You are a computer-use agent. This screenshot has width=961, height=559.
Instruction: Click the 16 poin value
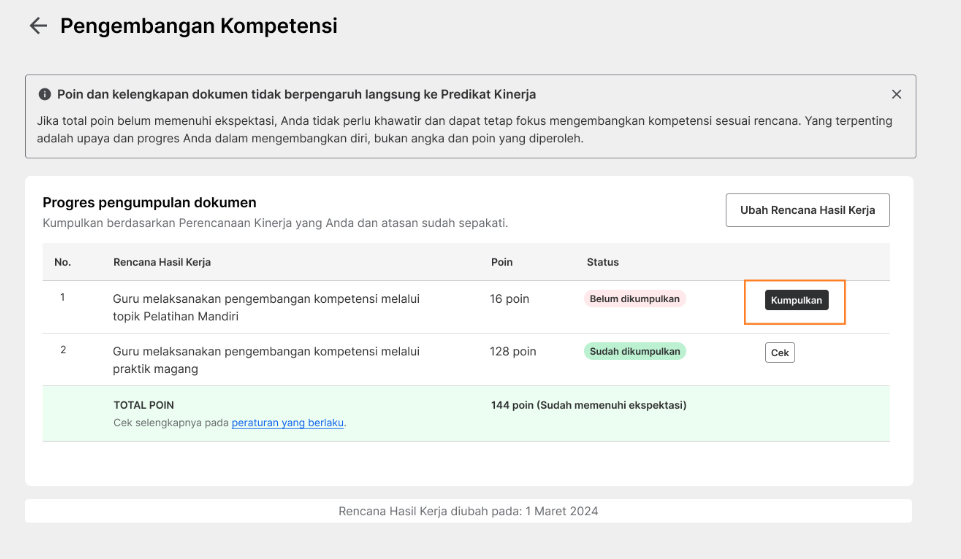point(509,299)
